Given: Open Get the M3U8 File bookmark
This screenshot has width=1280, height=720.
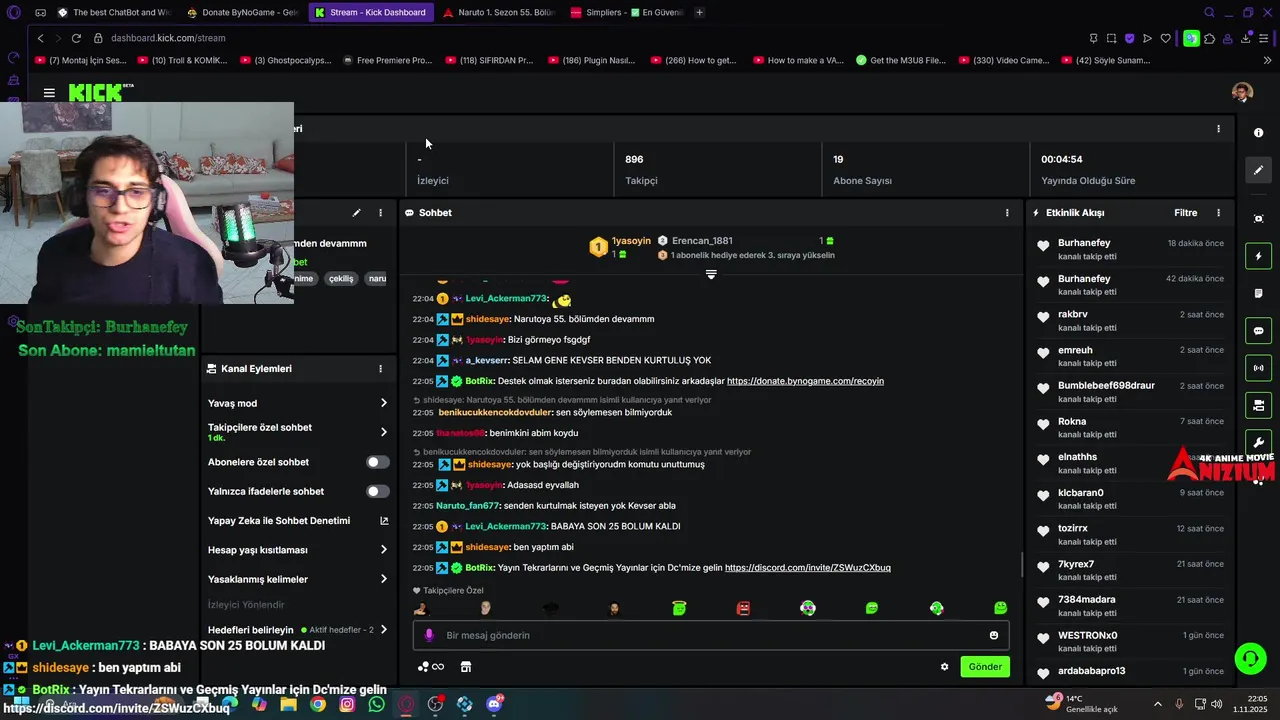Looking at the screenshot, I should point(901,60).
